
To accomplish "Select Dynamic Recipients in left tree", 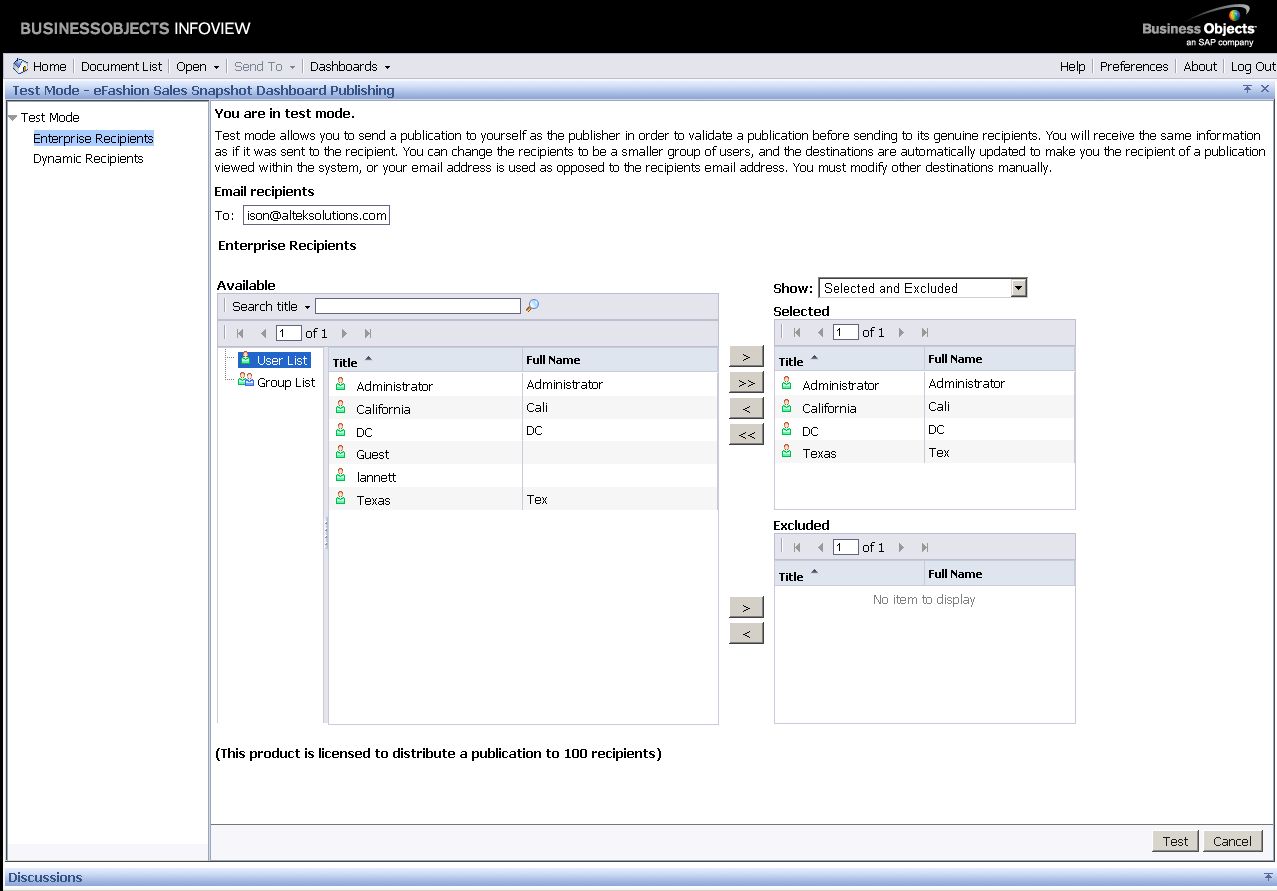I will click(x=88, y=158).
